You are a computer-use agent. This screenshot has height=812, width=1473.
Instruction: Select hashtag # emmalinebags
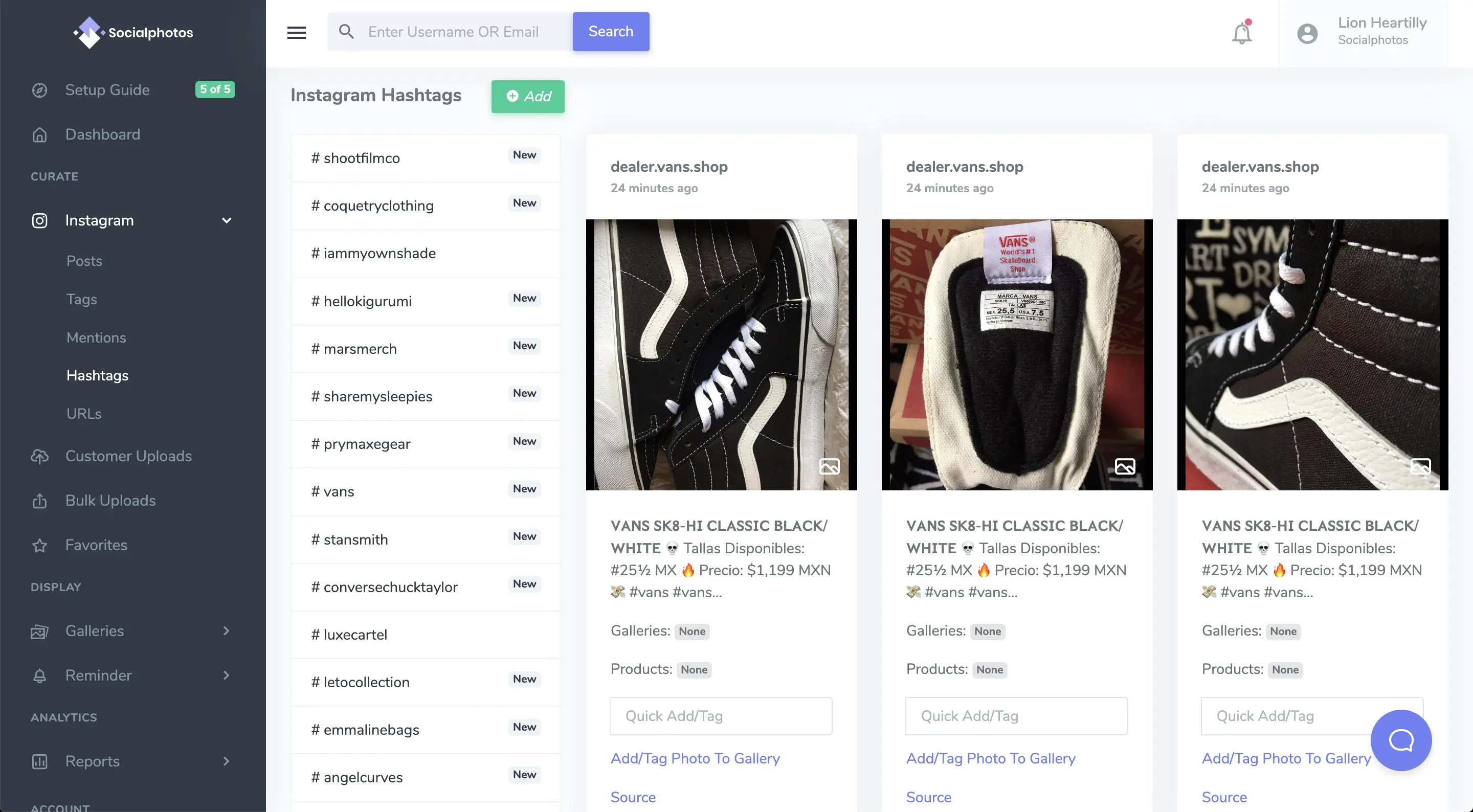426,730
